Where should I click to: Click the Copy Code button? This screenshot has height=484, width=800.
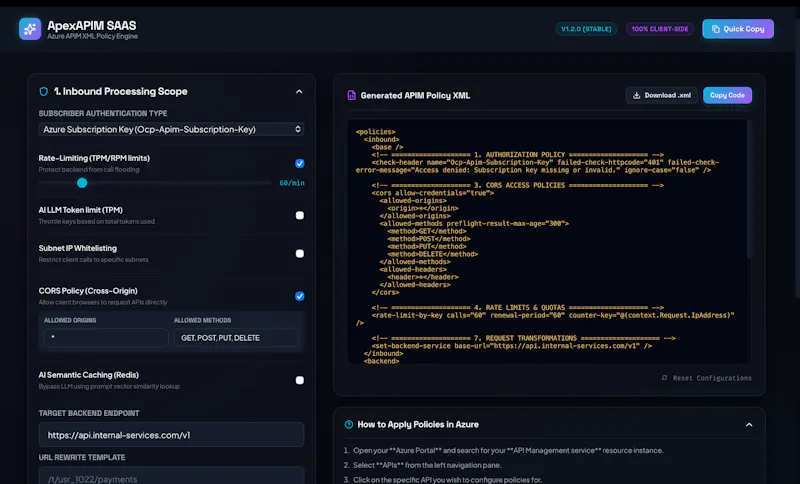pos(727,95)
